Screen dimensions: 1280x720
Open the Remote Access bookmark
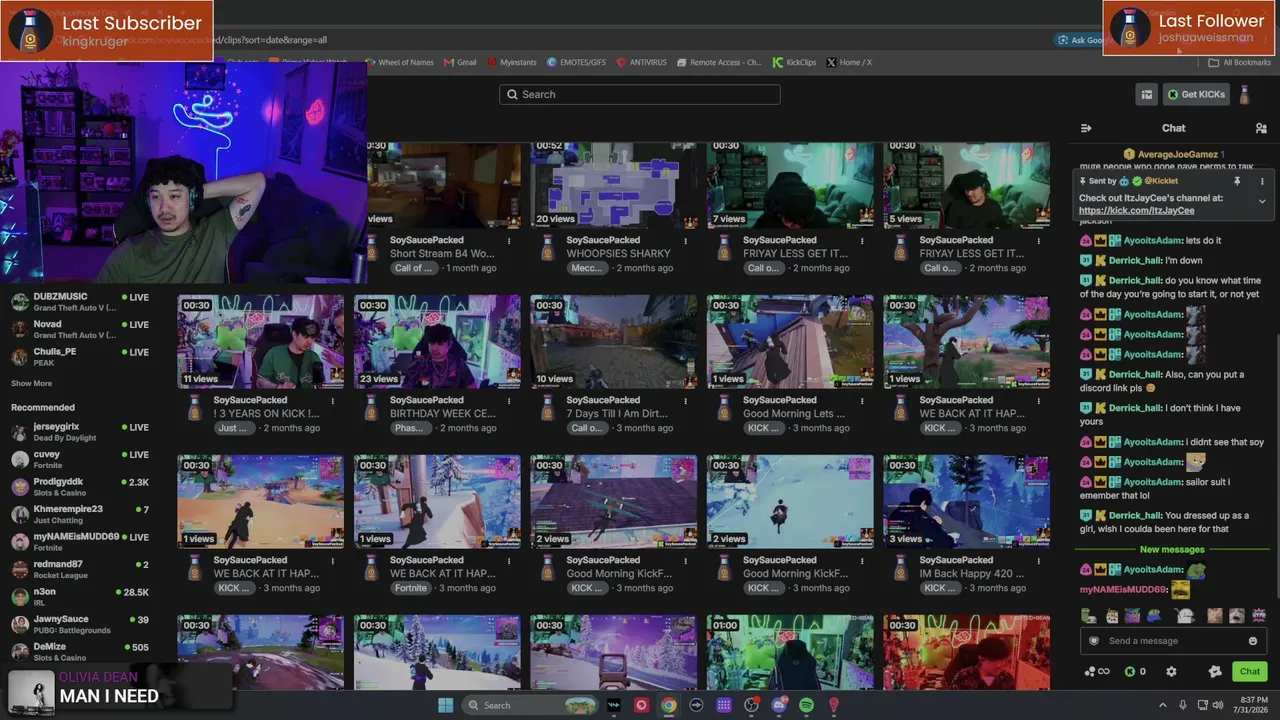pos(719,62)
